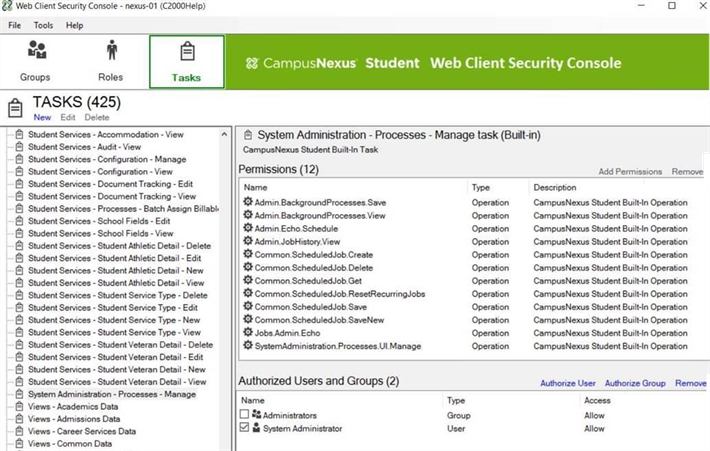
Task: Click task list scrollbar up arrow
Action: 224,134
